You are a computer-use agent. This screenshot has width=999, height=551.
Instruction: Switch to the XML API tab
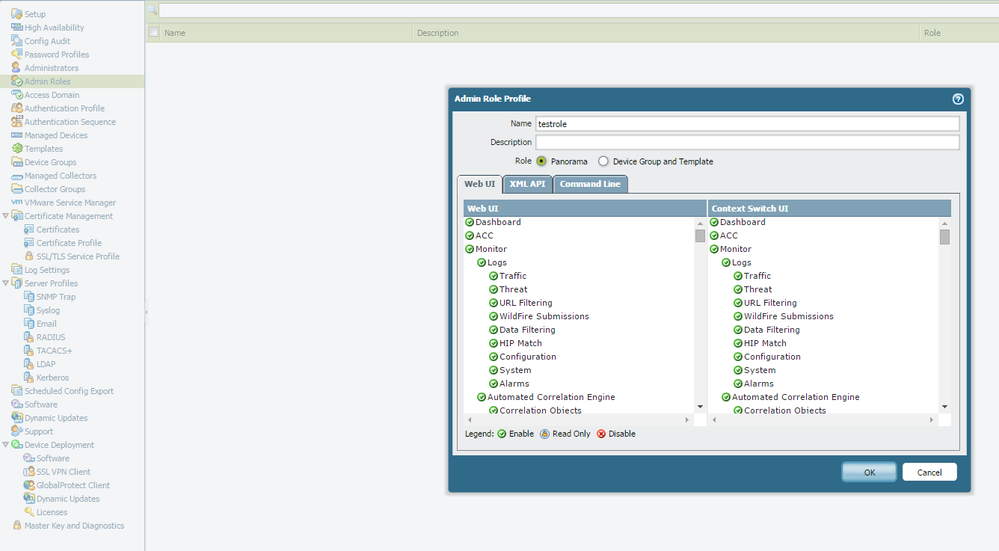click(527, 184)
